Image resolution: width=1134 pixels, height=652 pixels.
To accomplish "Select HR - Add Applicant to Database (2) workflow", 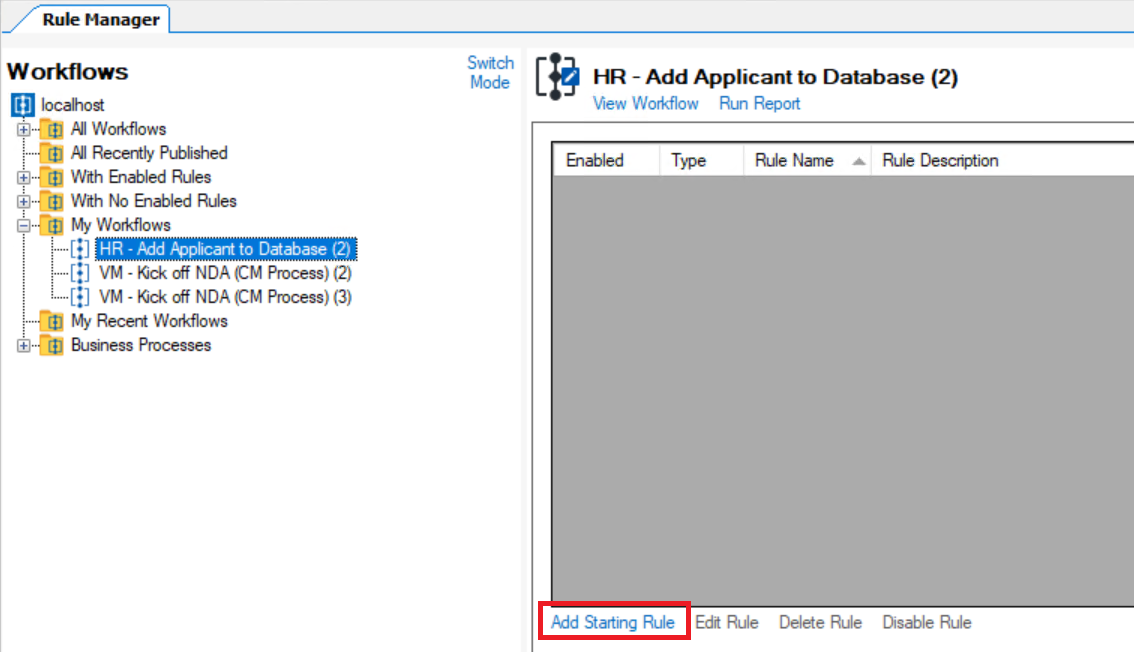I will pyautogui.click(x=225, y=249).
